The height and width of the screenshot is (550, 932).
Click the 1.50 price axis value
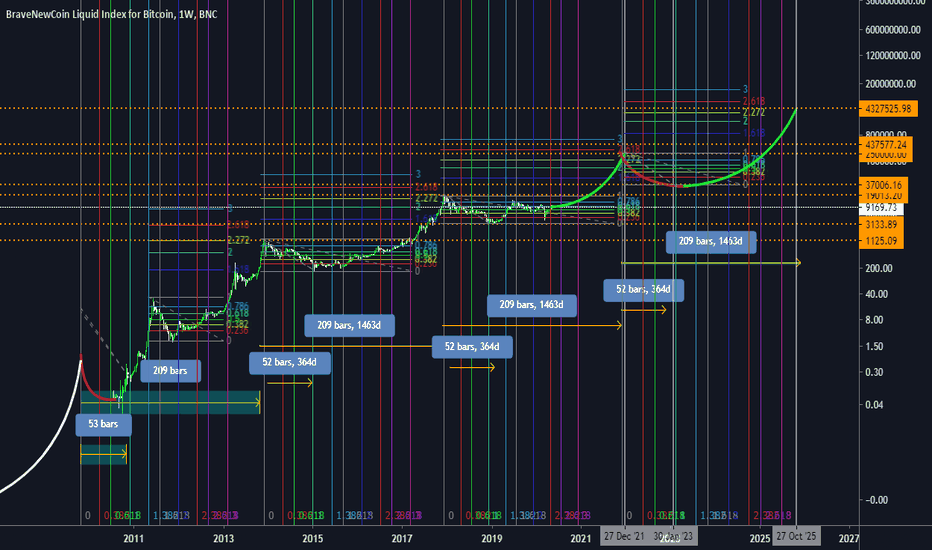click(874, 346)
